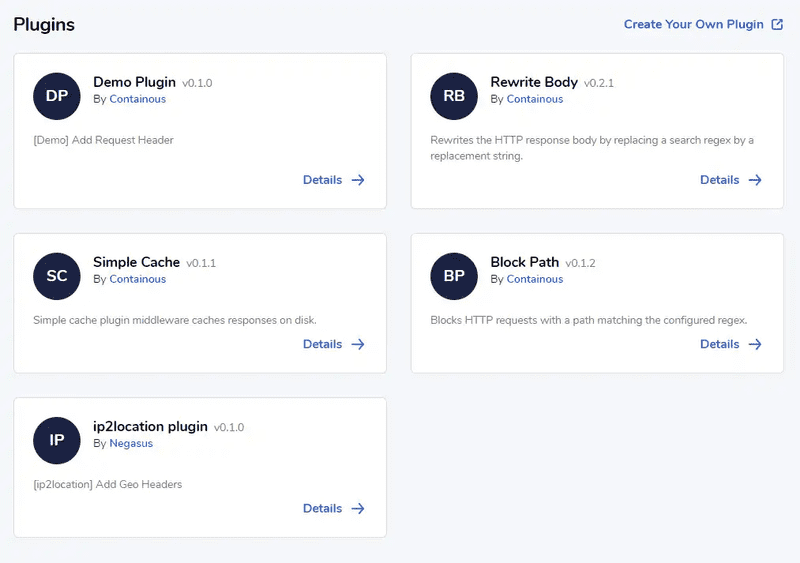Click the arrow icon in Simple Cache card
Screen dimensions: 800x563
point(358,344)
